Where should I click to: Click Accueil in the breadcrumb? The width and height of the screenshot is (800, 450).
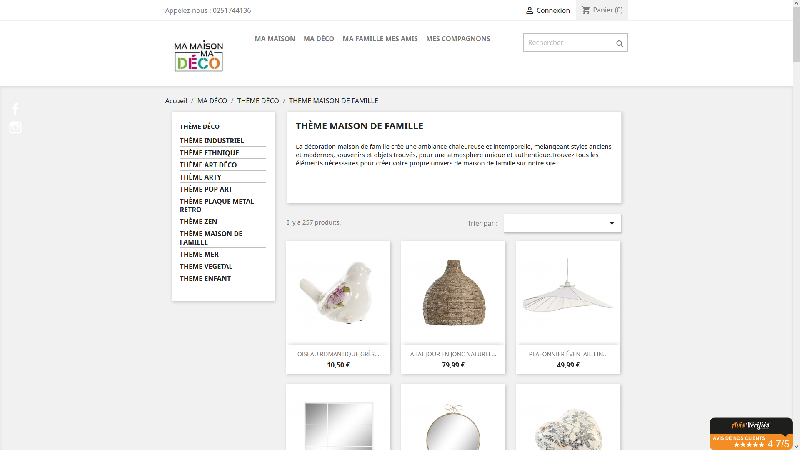176,101
